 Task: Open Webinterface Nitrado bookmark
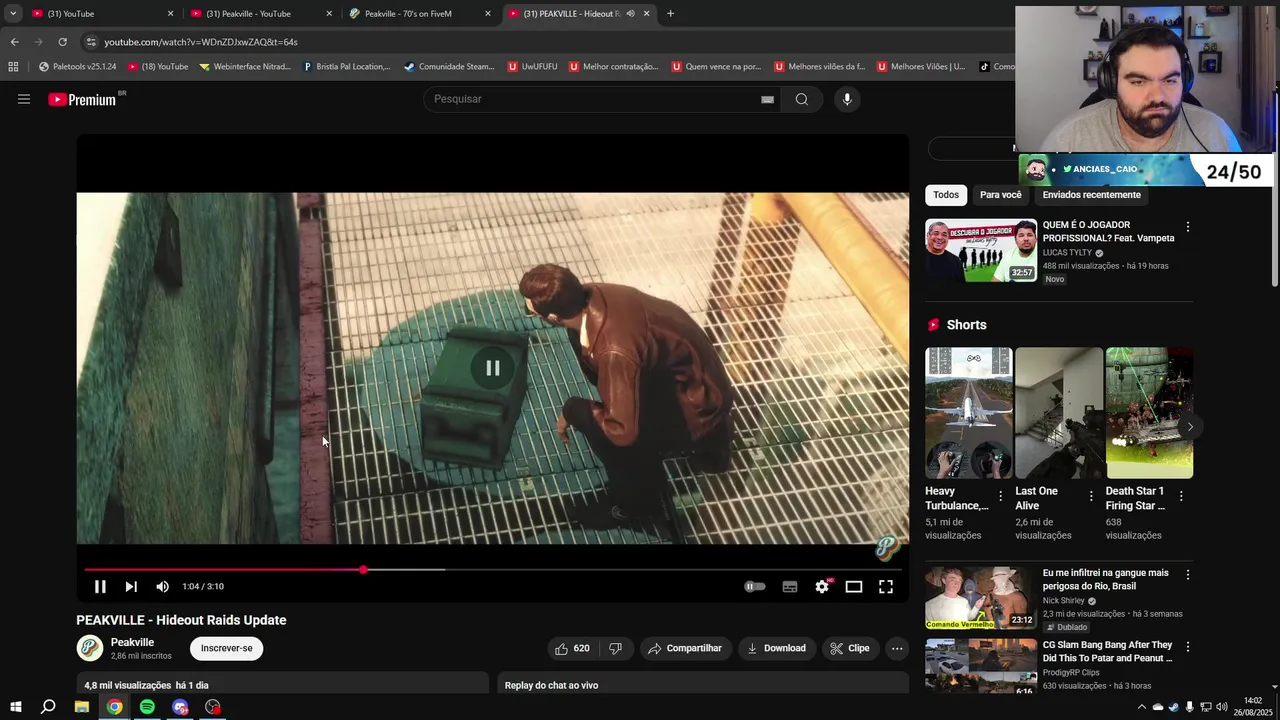(x=245, y=67)
